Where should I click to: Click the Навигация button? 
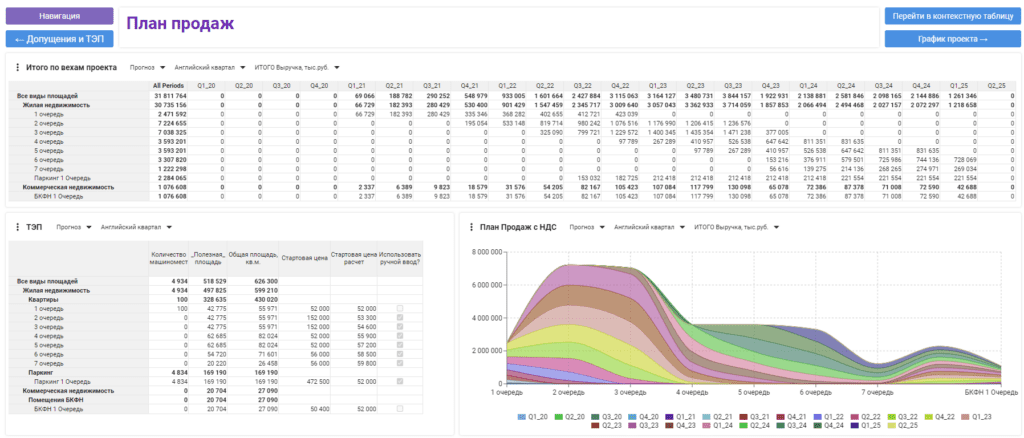[59, 17]
